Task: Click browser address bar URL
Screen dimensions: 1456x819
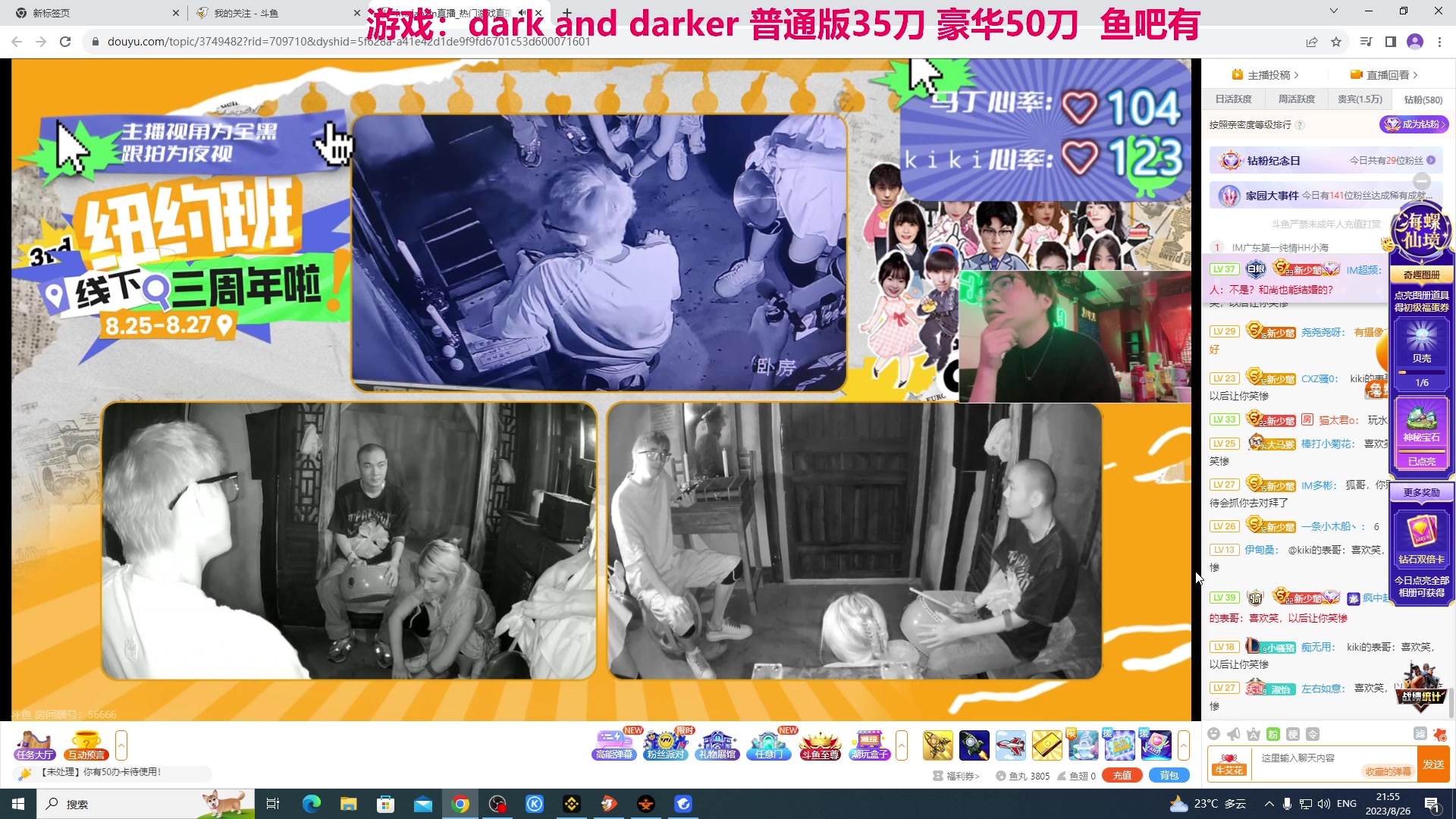Action: pyautogui.click(x=349, y=42)
